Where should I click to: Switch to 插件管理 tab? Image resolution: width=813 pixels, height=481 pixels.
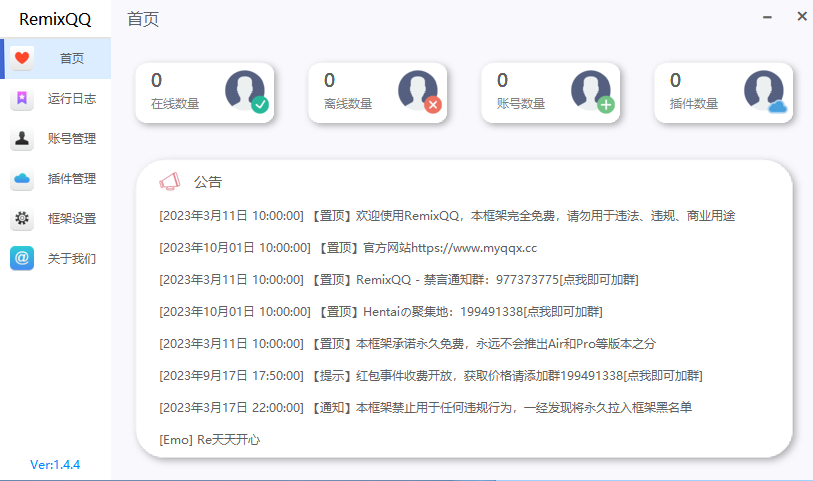(x=55, y=178)
